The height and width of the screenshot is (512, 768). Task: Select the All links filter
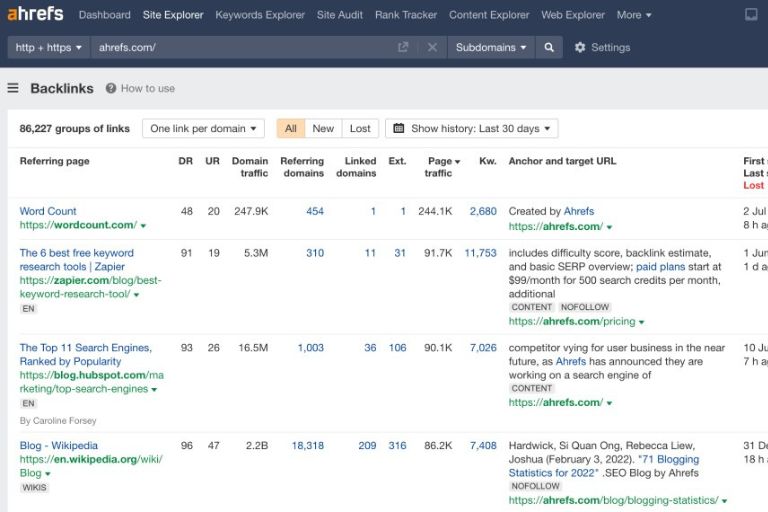click(291, 128)
